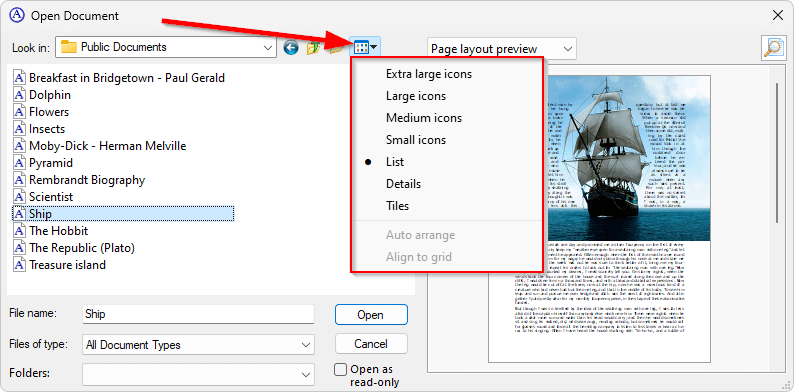The width and height of the screenshot is (794, 392).
Task: Click the Auto arrange menu entry
Action: [x=420, y=235]
